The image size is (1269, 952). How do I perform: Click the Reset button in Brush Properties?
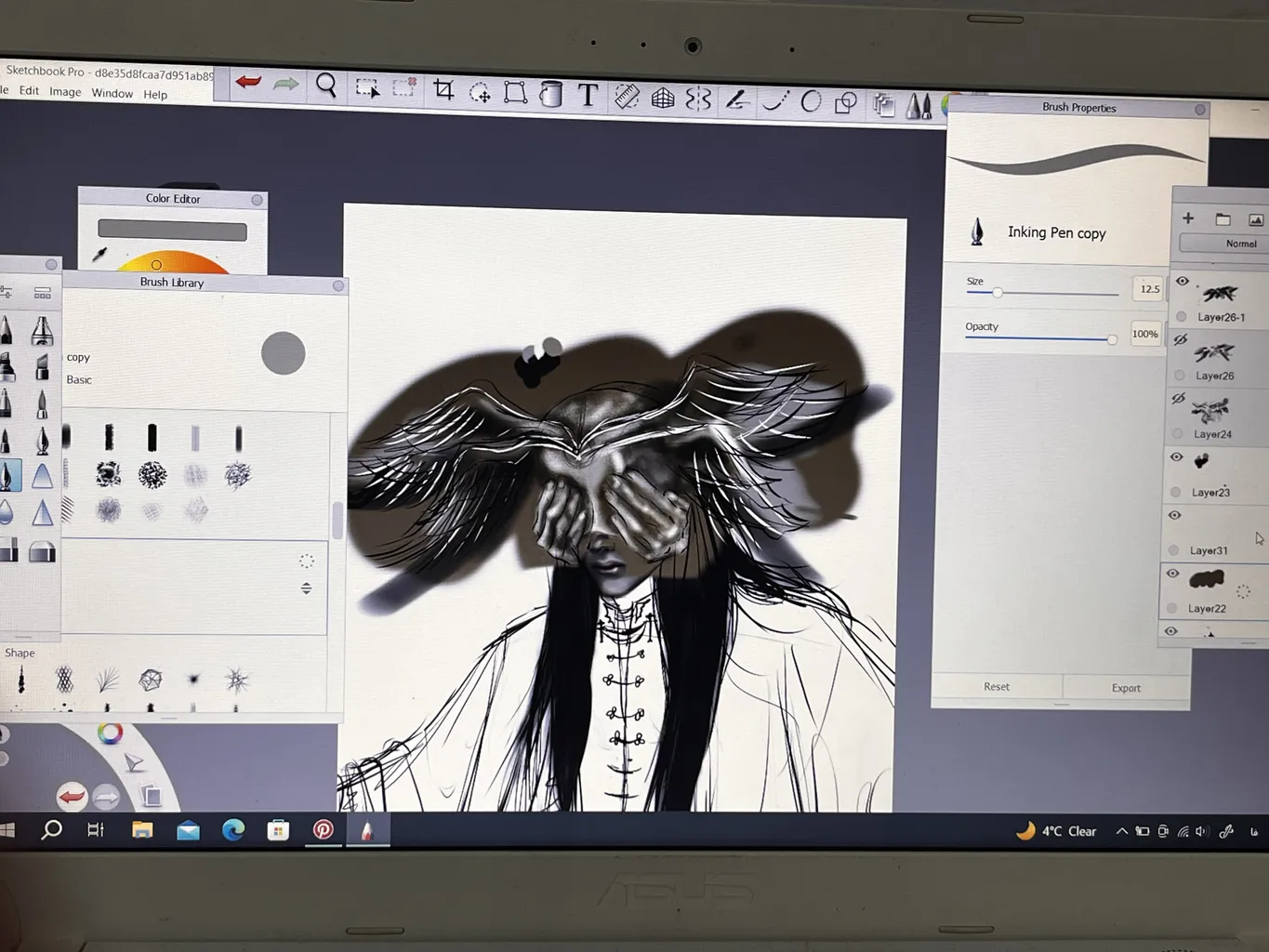tap(996, 687)
